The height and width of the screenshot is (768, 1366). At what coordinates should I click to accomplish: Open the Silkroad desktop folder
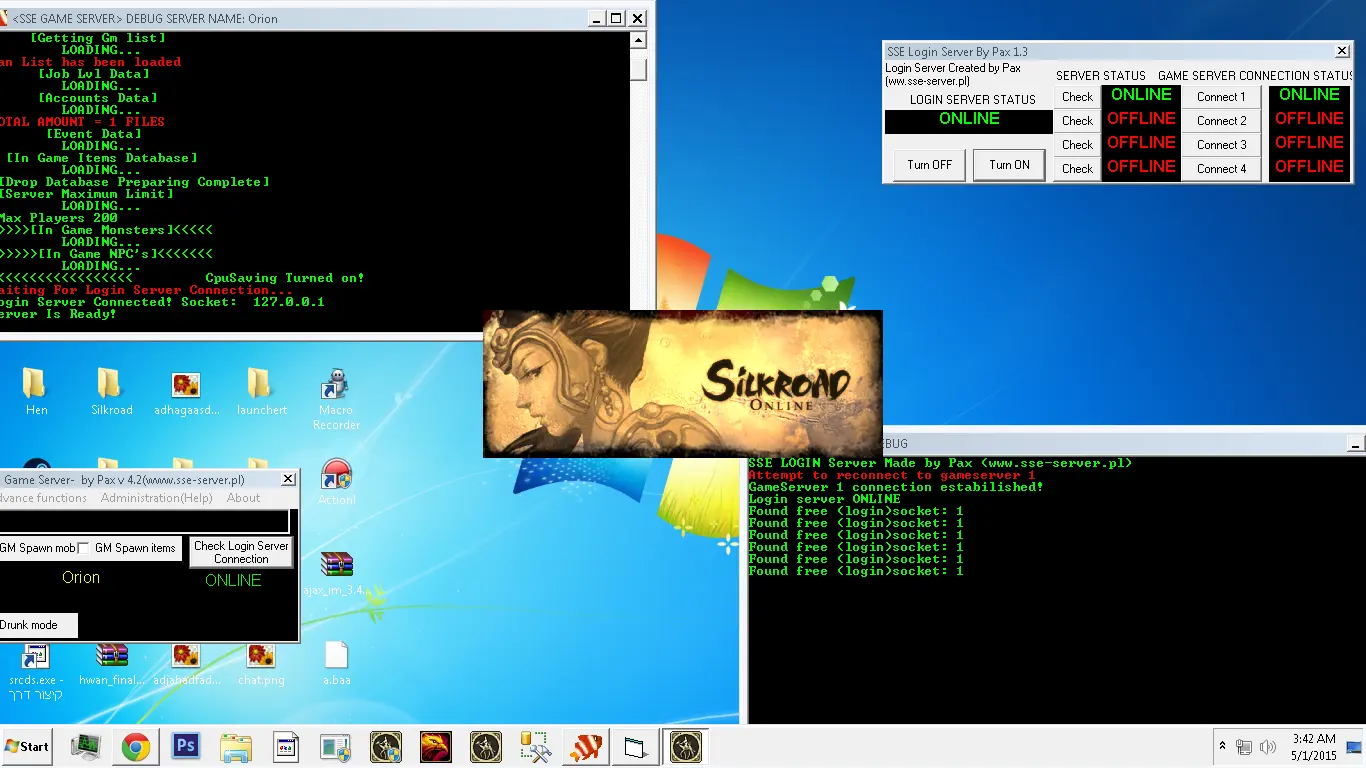point(111,392)
